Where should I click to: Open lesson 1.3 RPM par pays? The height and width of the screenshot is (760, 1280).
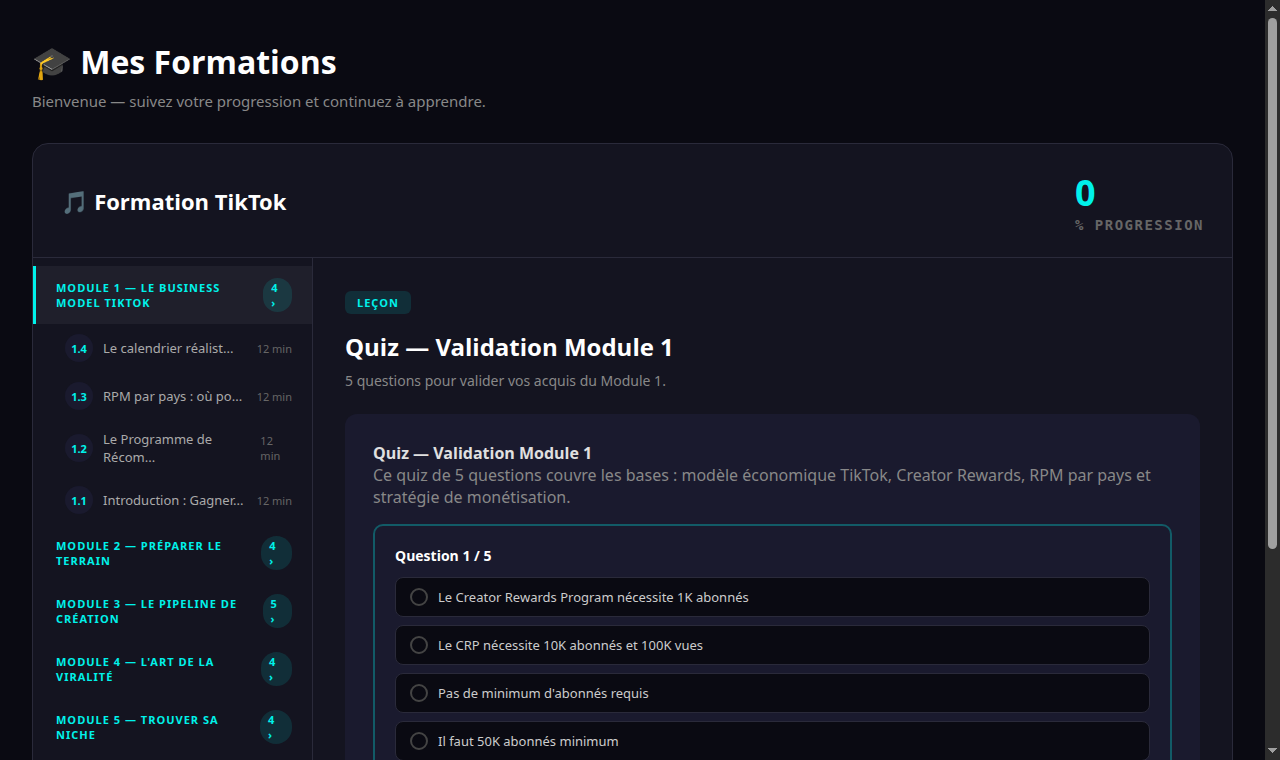click(173, 396)
